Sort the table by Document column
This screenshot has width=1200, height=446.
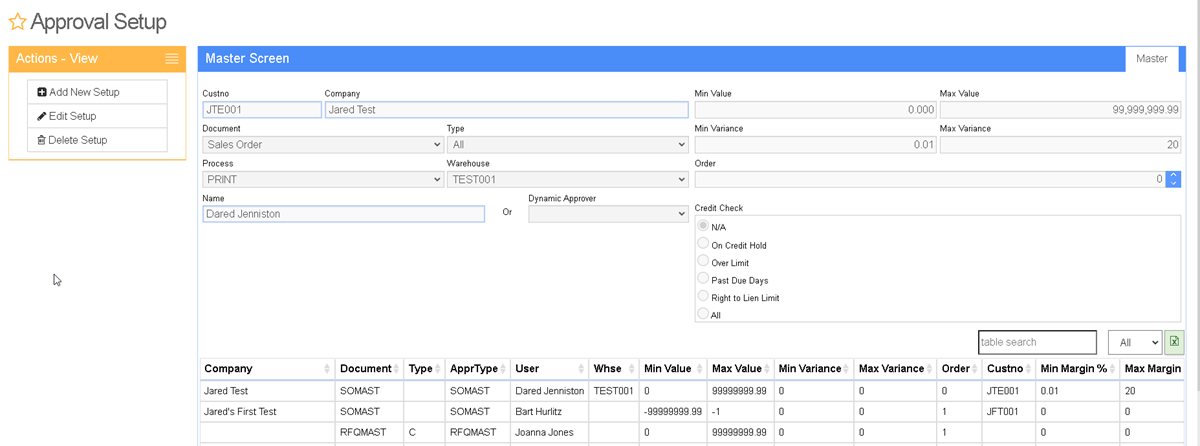click(369, 369)
